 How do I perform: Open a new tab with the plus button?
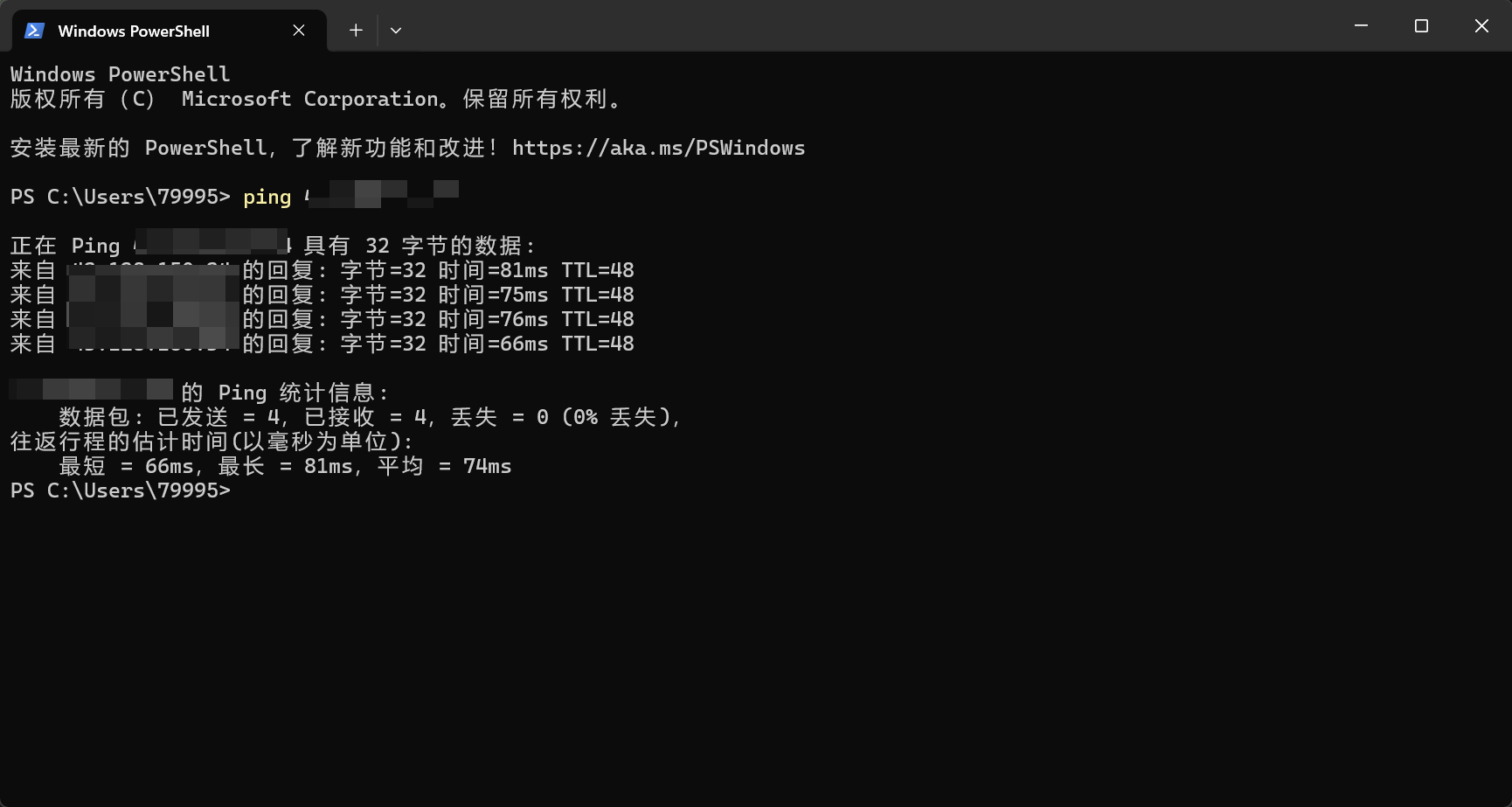(x=356, y=31)
